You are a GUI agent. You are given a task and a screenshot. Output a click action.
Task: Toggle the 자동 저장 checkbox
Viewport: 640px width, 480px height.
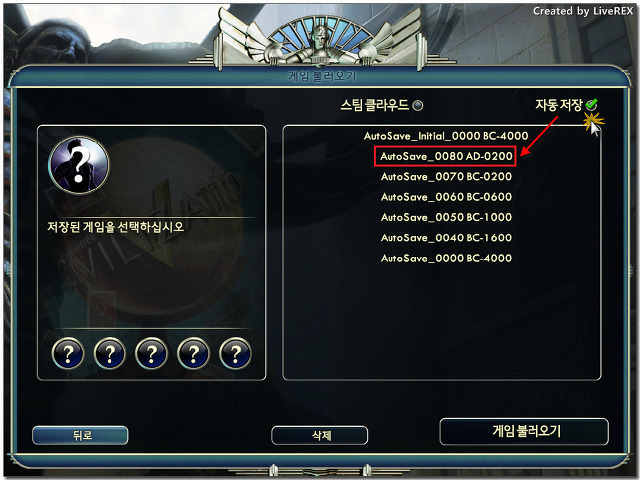pyautogui.click(x=591, y=104)
